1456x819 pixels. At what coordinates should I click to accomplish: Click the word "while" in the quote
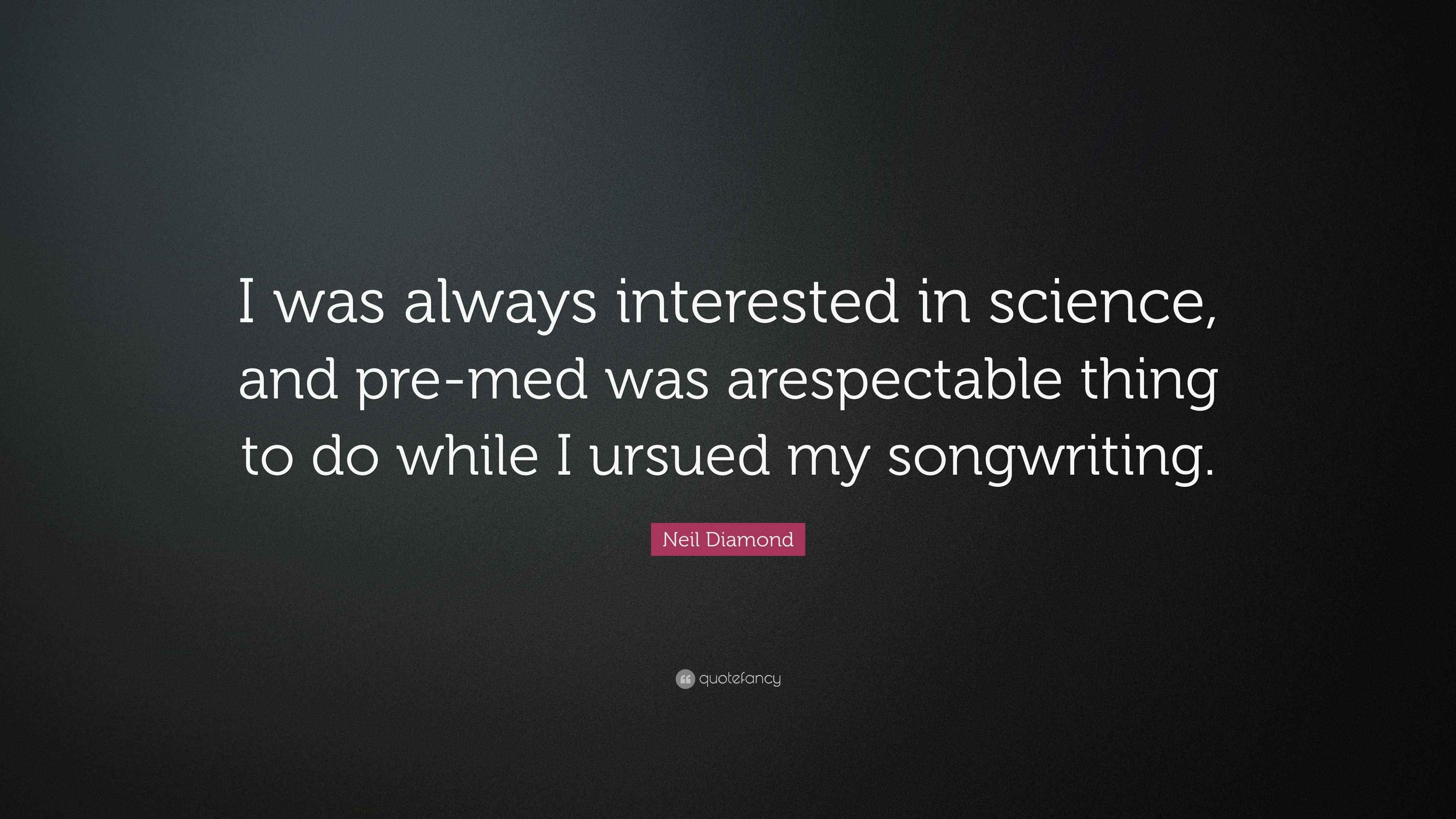click(x=469, y=454)
